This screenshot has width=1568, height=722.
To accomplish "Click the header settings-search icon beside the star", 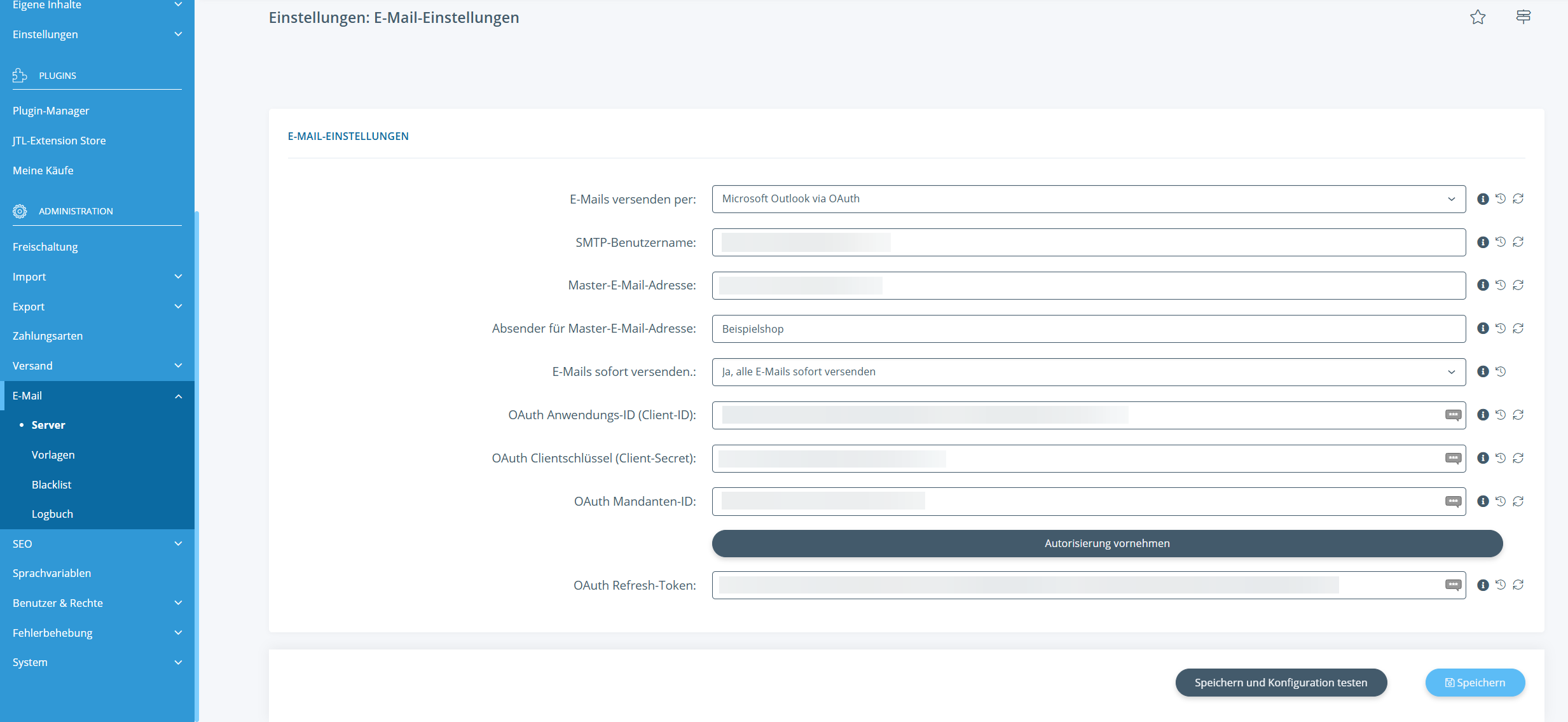I will point(1523,17).
